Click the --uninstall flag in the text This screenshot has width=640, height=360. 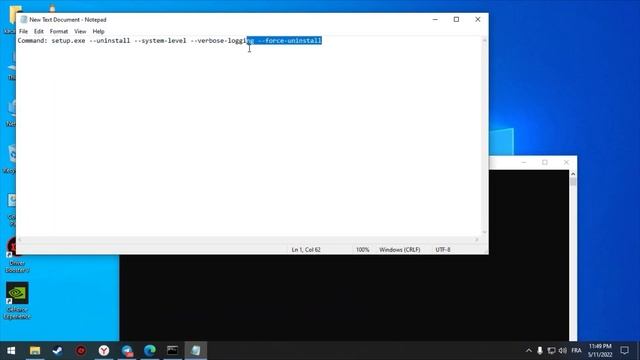tap(109, 40)
